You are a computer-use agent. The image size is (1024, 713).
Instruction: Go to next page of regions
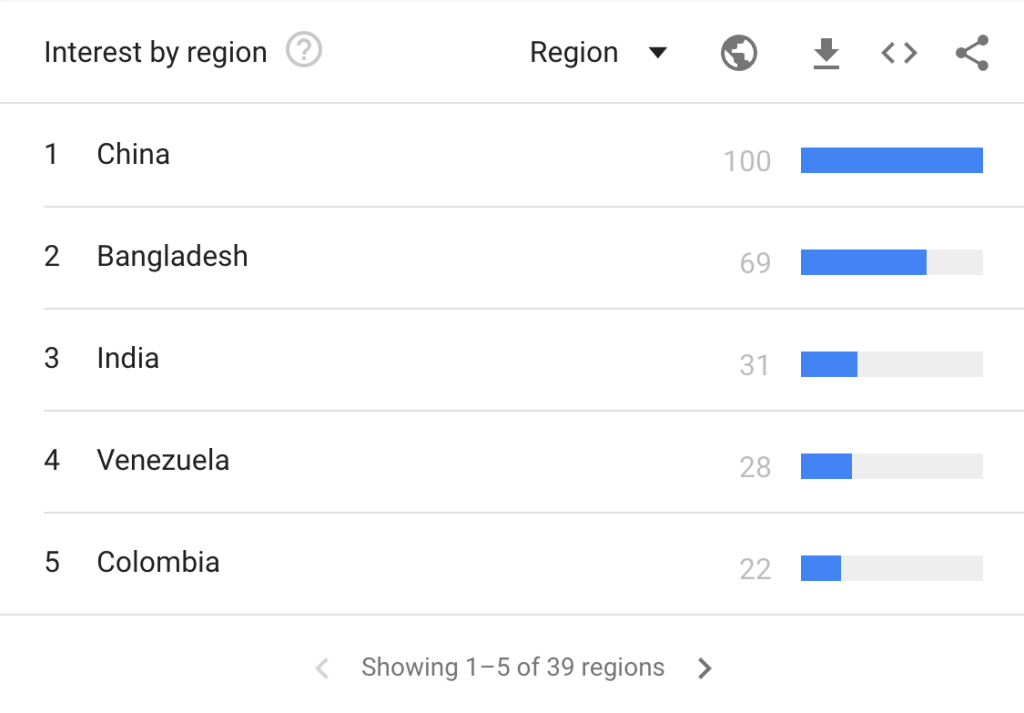pos(705,668)
